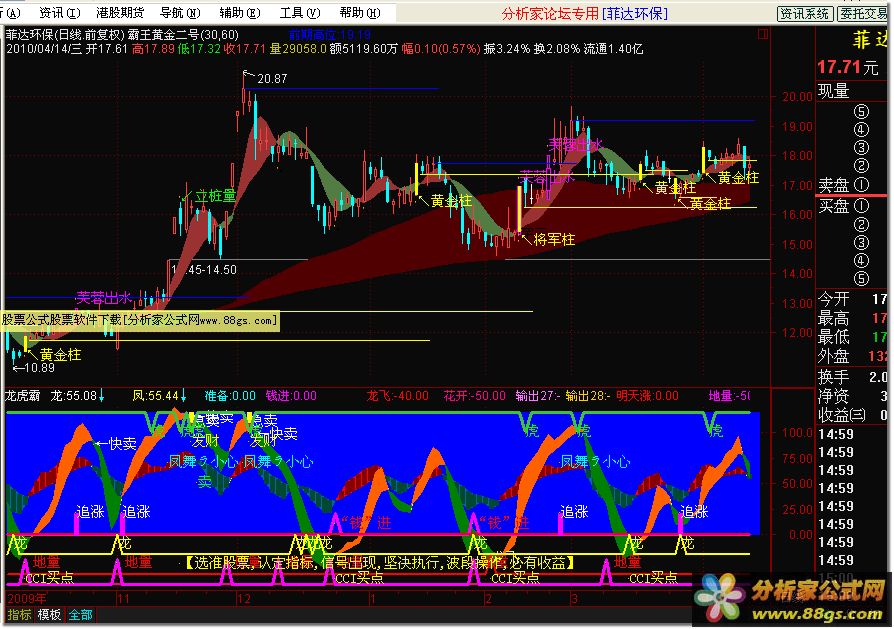This screenshot has height=629, width=894.
Task: Click buy-level circle ③ below 买盘
Action: [861, 243]
